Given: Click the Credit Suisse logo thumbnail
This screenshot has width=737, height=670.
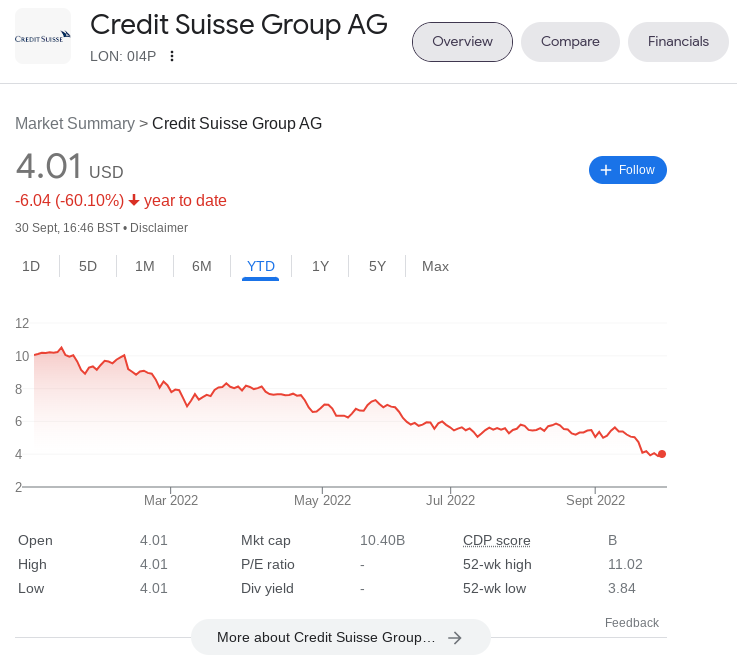Looking at the screenshot, I should point(43,36).
